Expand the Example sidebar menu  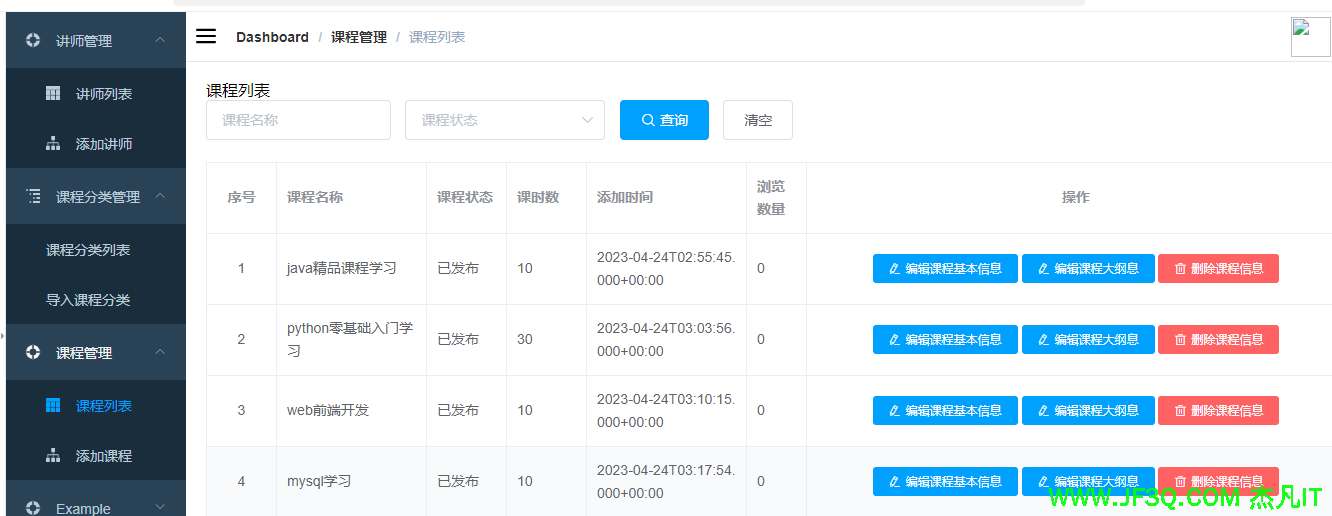coord(160,507)
